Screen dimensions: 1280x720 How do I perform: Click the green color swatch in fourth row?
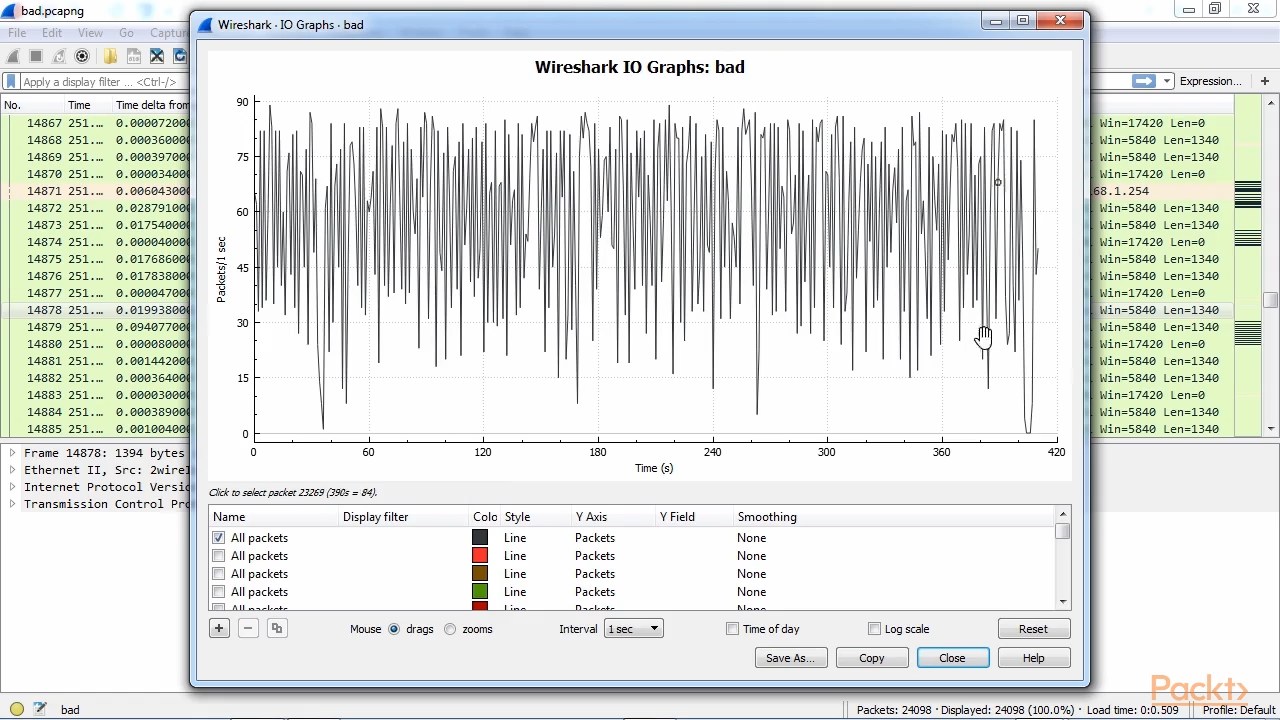(480, 592)
